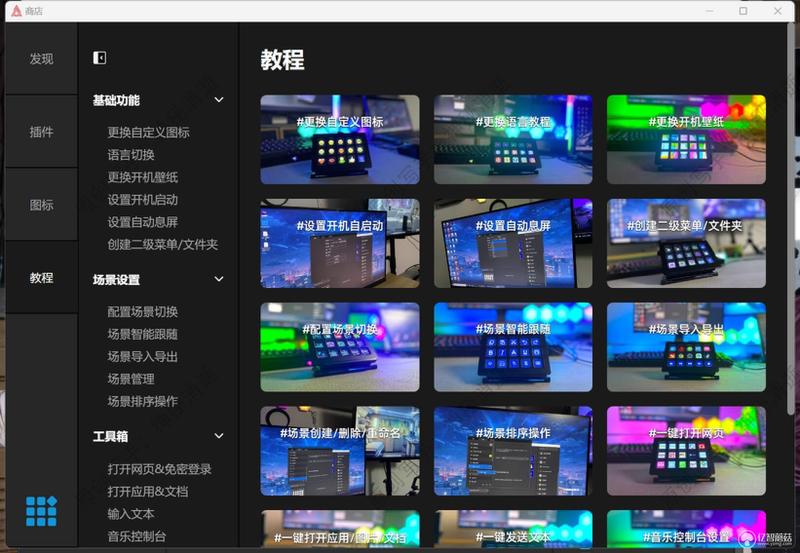Maximize the 商店 window
Screen dimensions: 800x553
click(x=743, y=11)
